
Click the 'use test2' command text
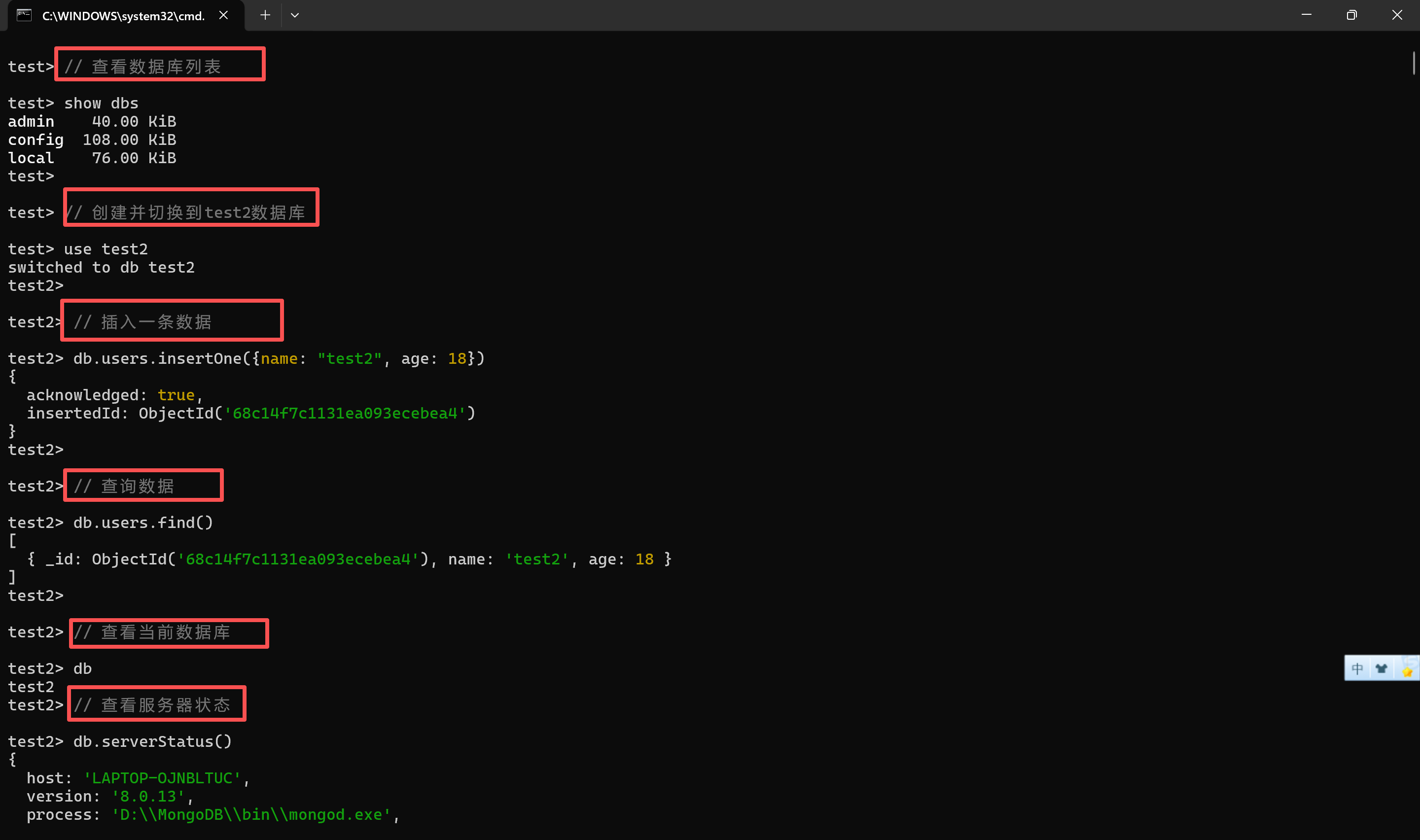(106, 249)
